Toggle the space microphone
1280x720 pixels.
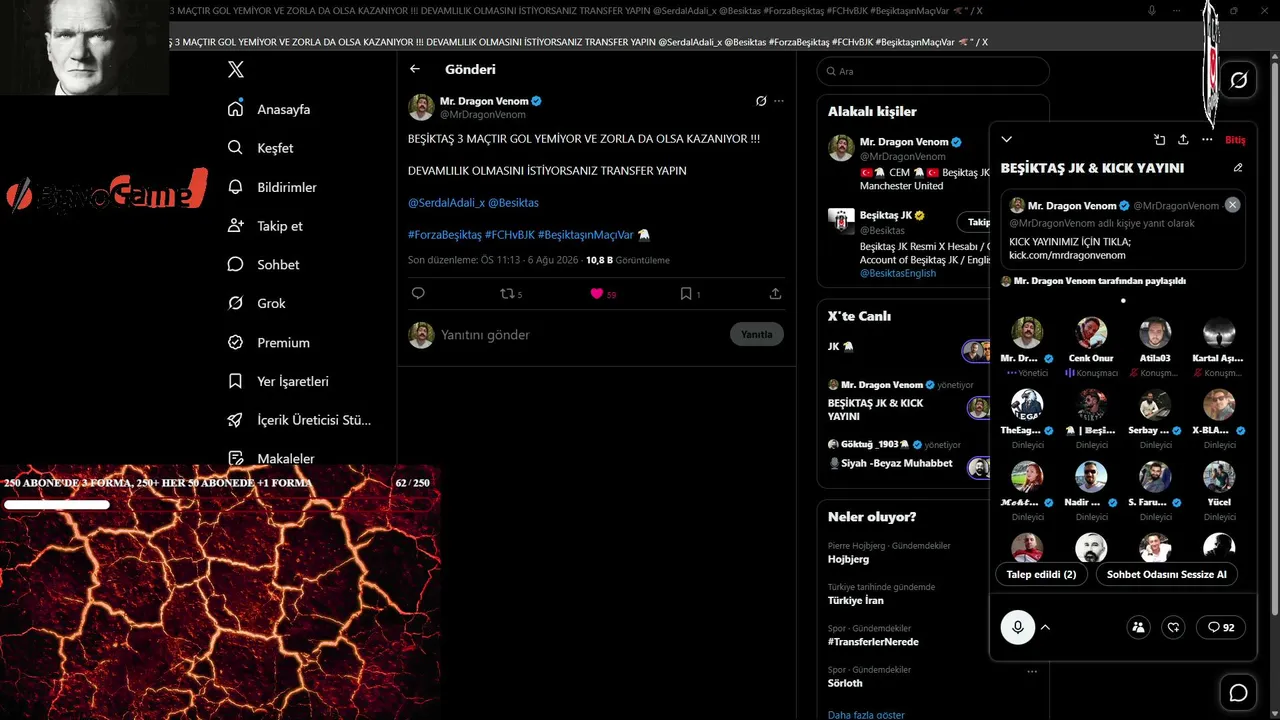[x=1018, y=627]
